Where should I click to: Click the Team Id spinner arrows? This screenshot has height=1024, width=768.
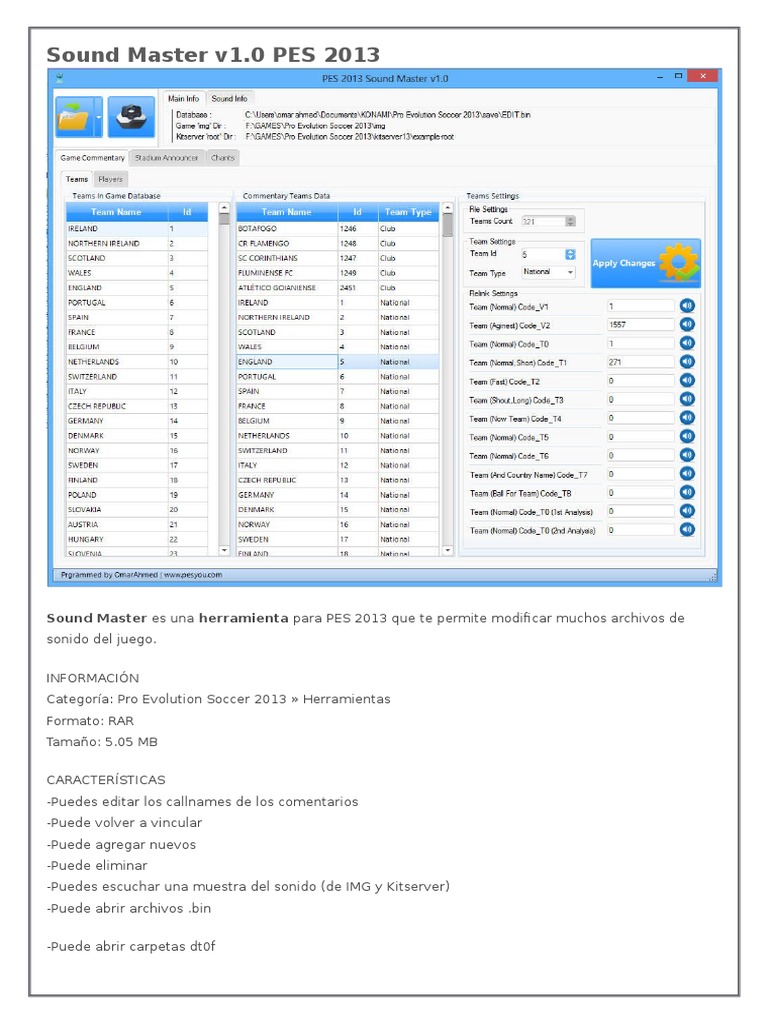pos(570,254)
